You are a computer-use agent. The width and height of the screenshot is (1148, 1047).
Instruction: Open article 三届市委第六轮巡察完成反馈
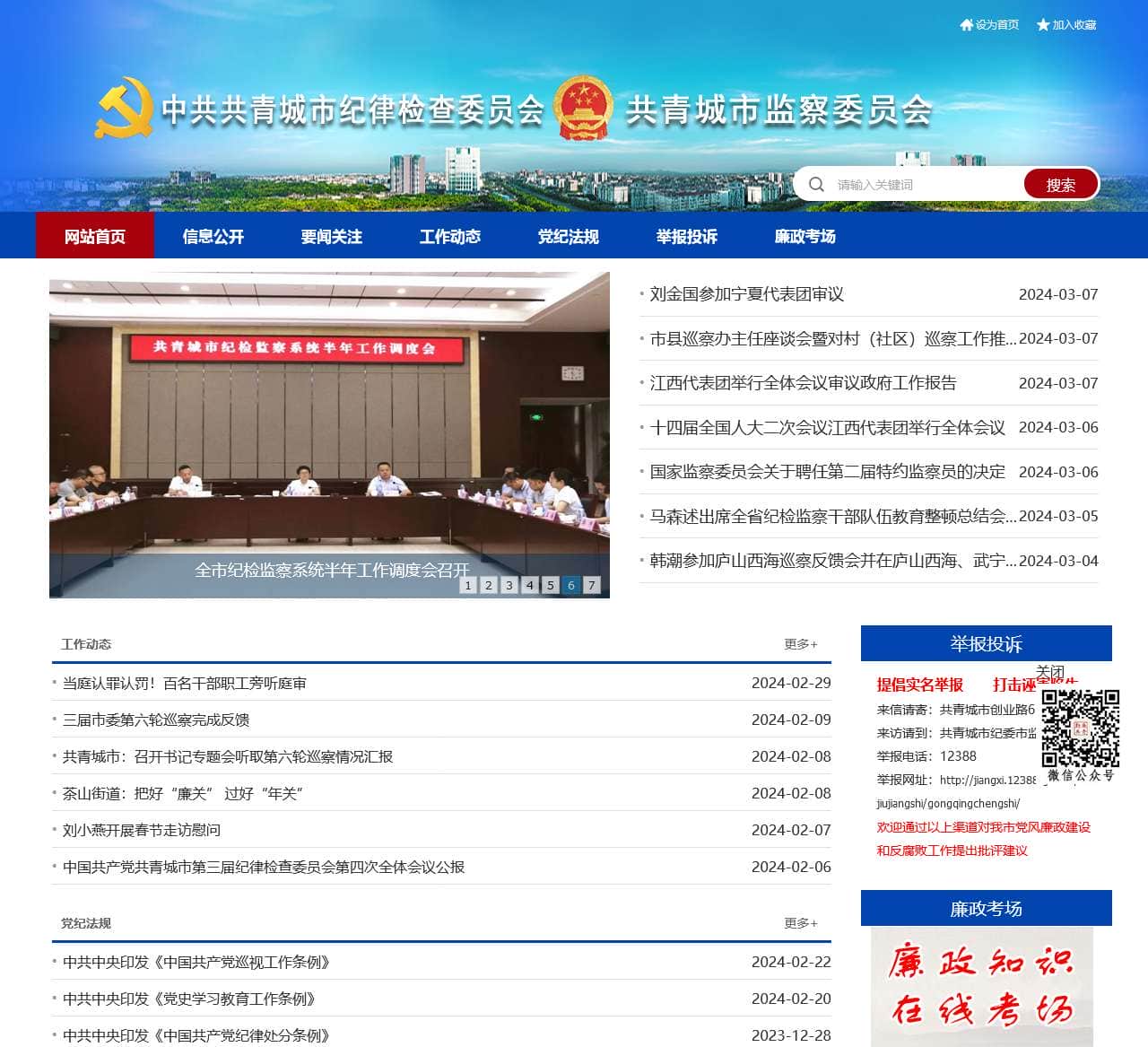coord(156,720)
